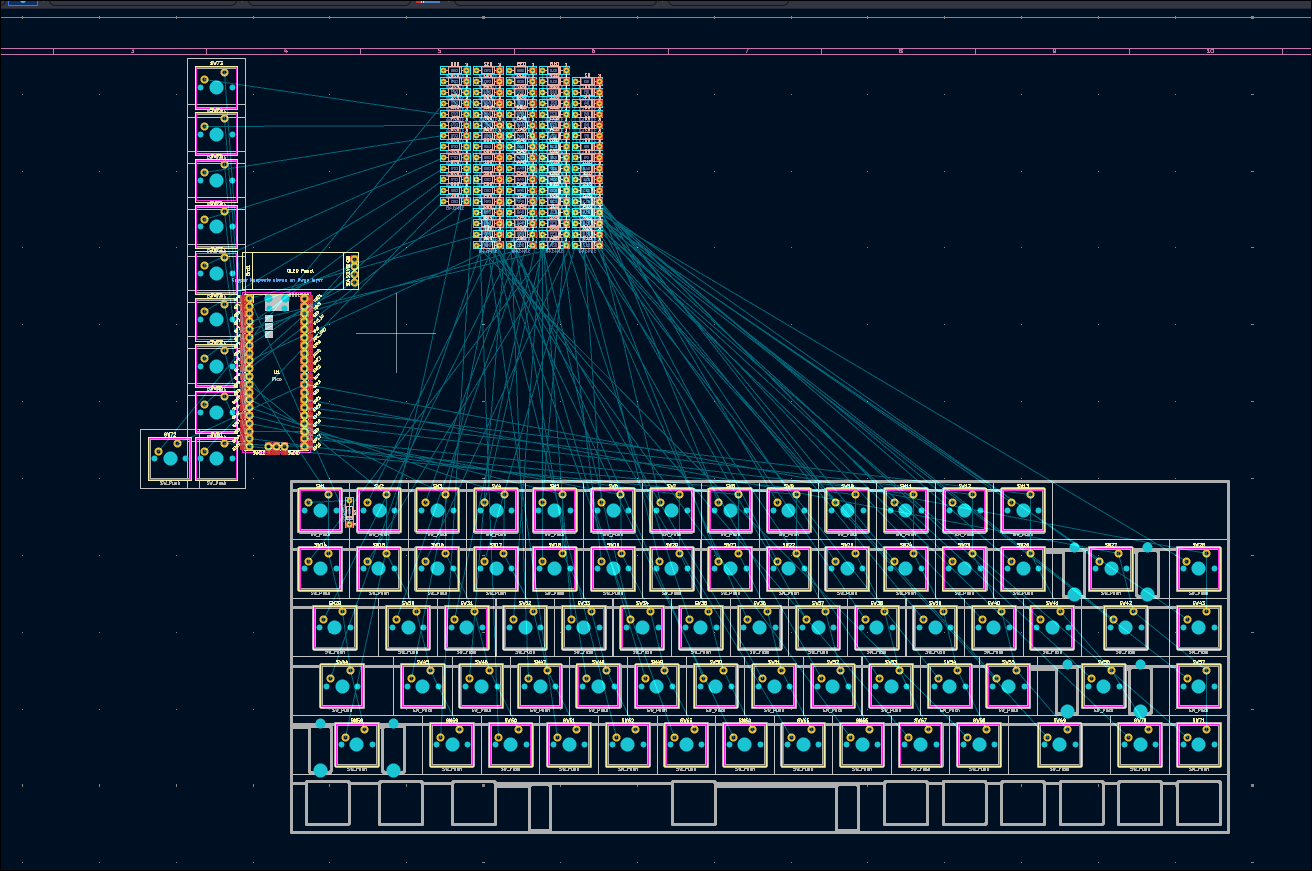Select the SW43 switch on the right edge
This screenshot has height=871, width=1312.
click(x=1198, y=628)
